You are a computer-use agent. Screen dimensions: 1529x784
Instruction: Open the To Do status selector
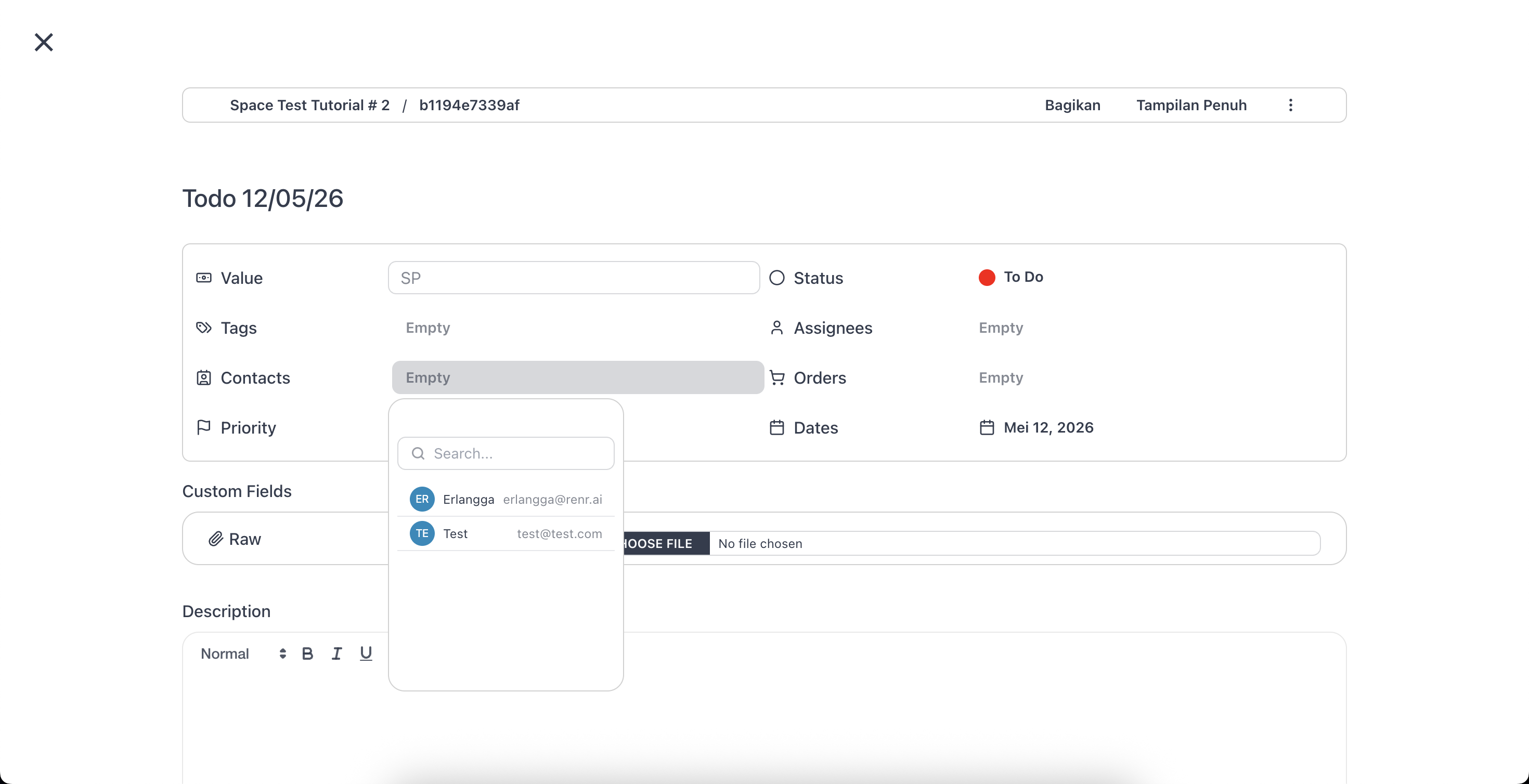pos(1011,277)
